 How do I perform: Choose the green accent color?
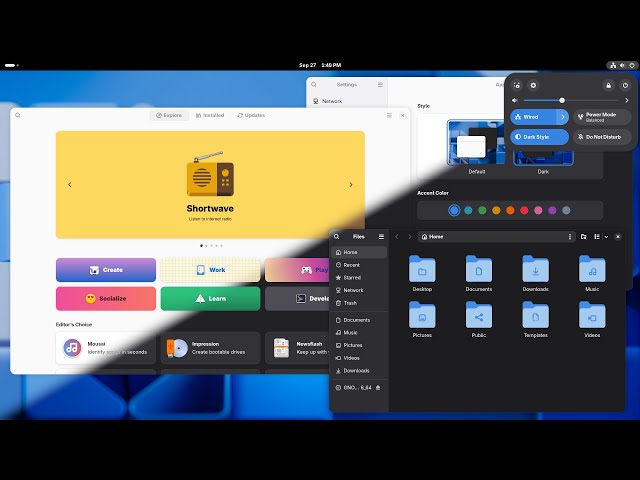click(482, 210)
